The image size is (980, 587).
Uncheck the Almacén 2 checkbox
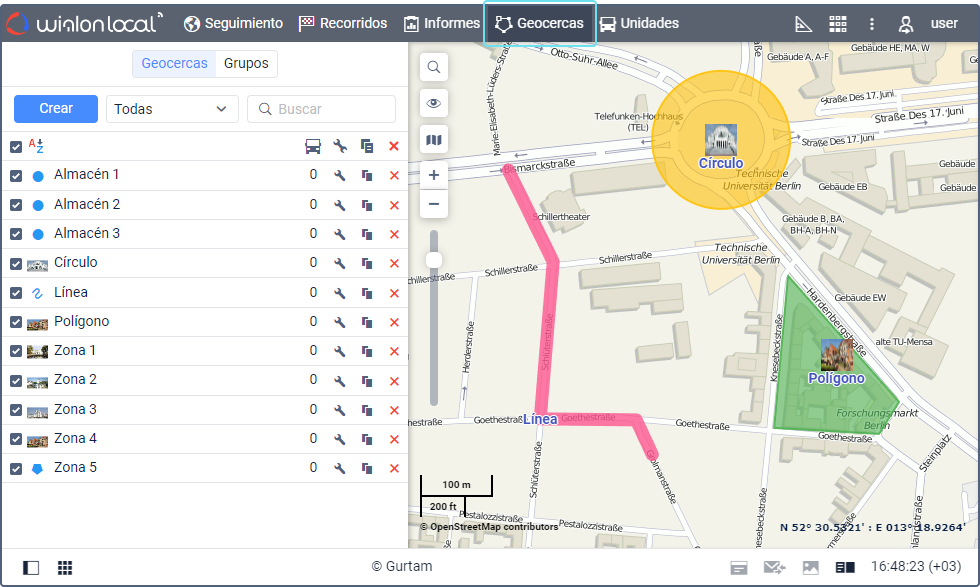coord(16,205)
